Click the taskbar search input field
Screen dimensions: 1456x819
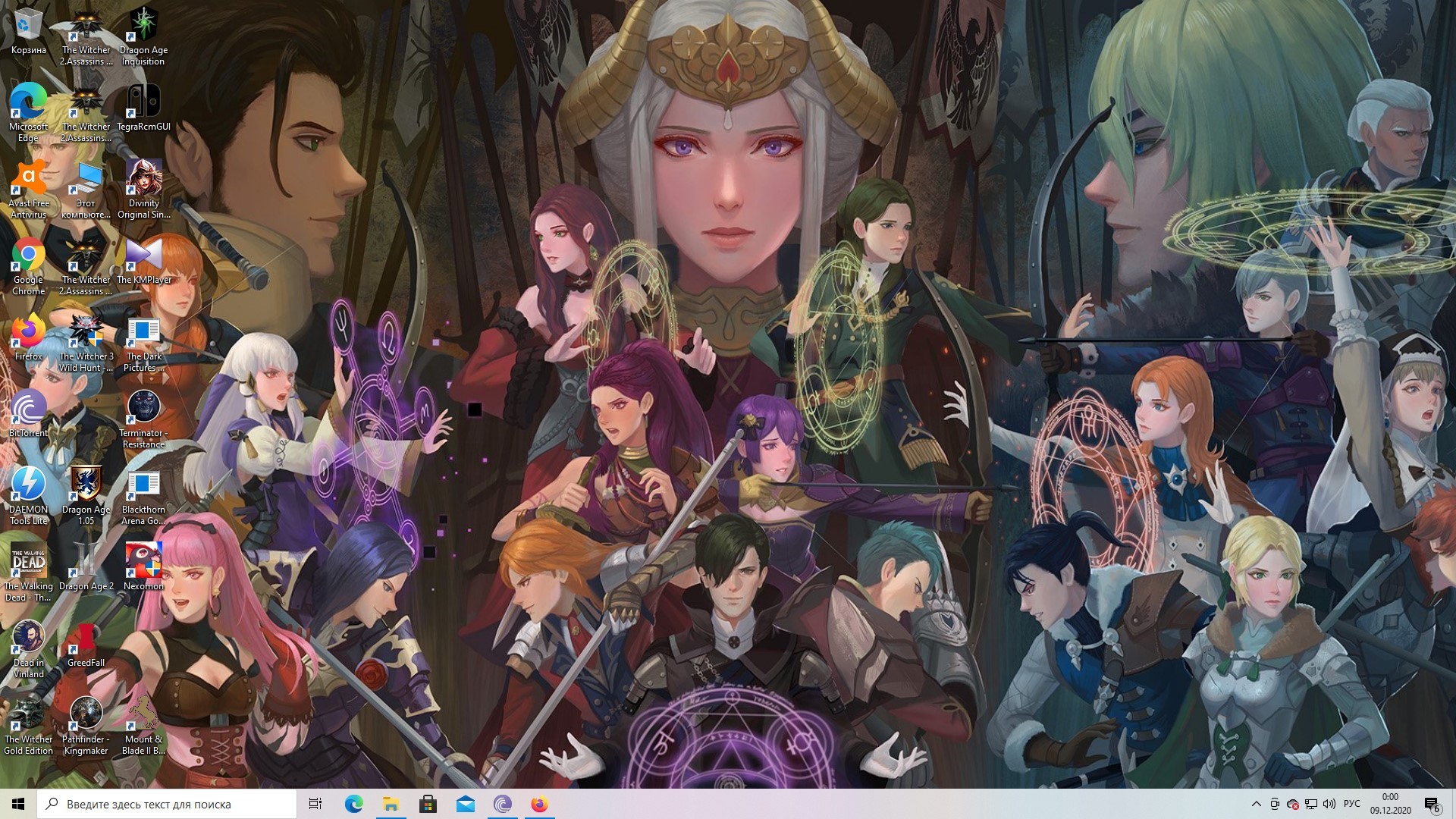coord(167,804)
